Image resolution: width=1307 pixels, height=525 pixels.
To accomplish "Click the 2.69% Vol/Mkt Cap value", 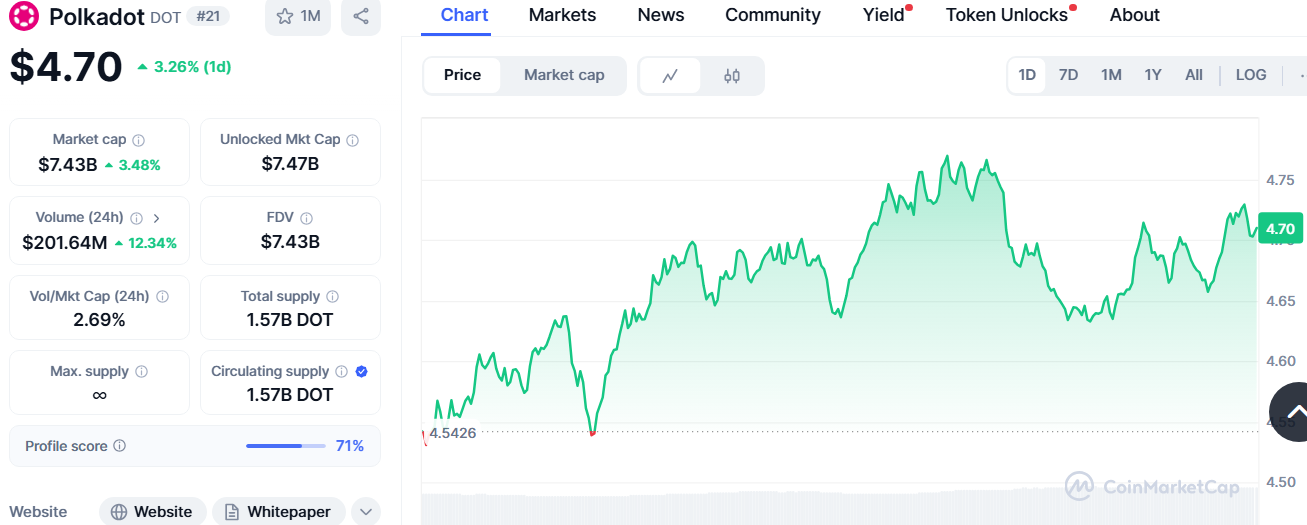I will (99, 320).
